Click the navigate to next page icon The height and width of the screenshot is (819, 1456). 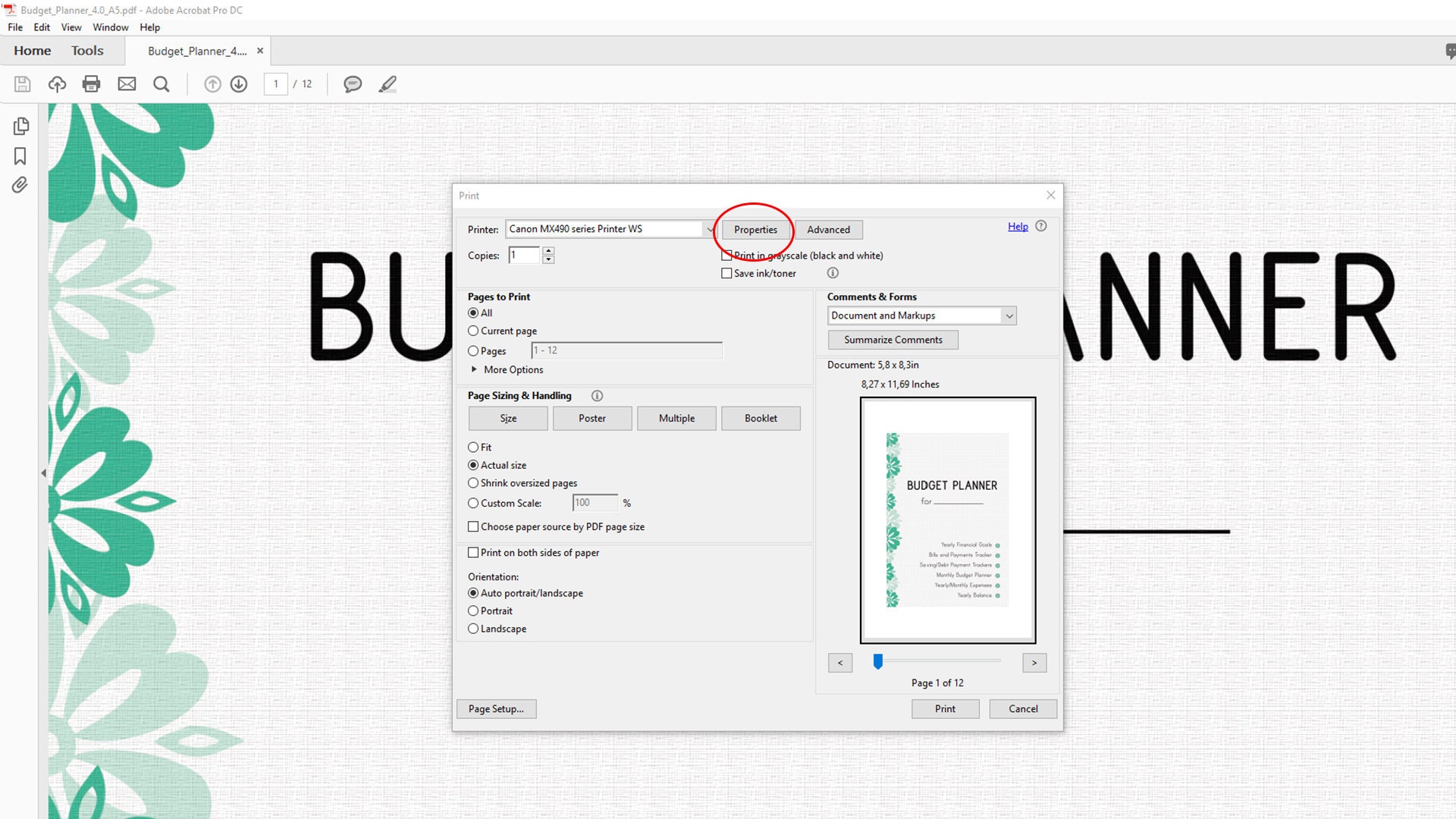pyautogui.click(x=239, y=84)
